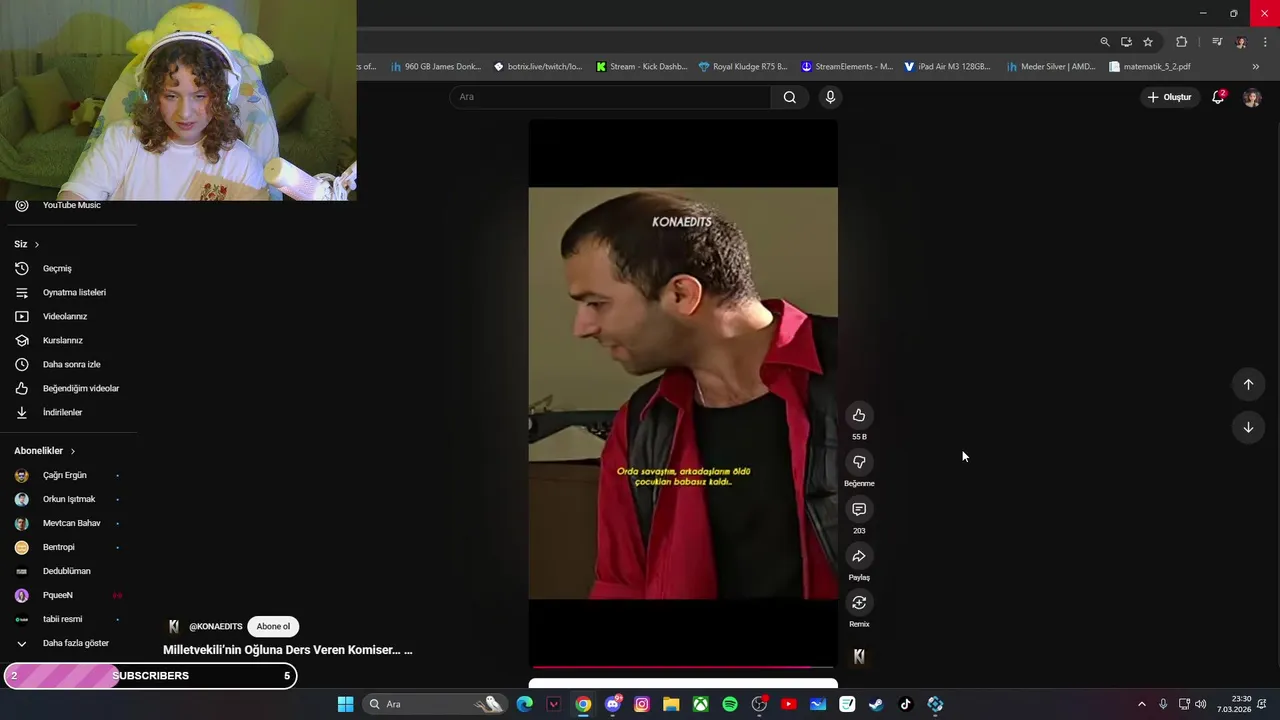
Task: Seek using the red progress bar
Action: [683, 666]
